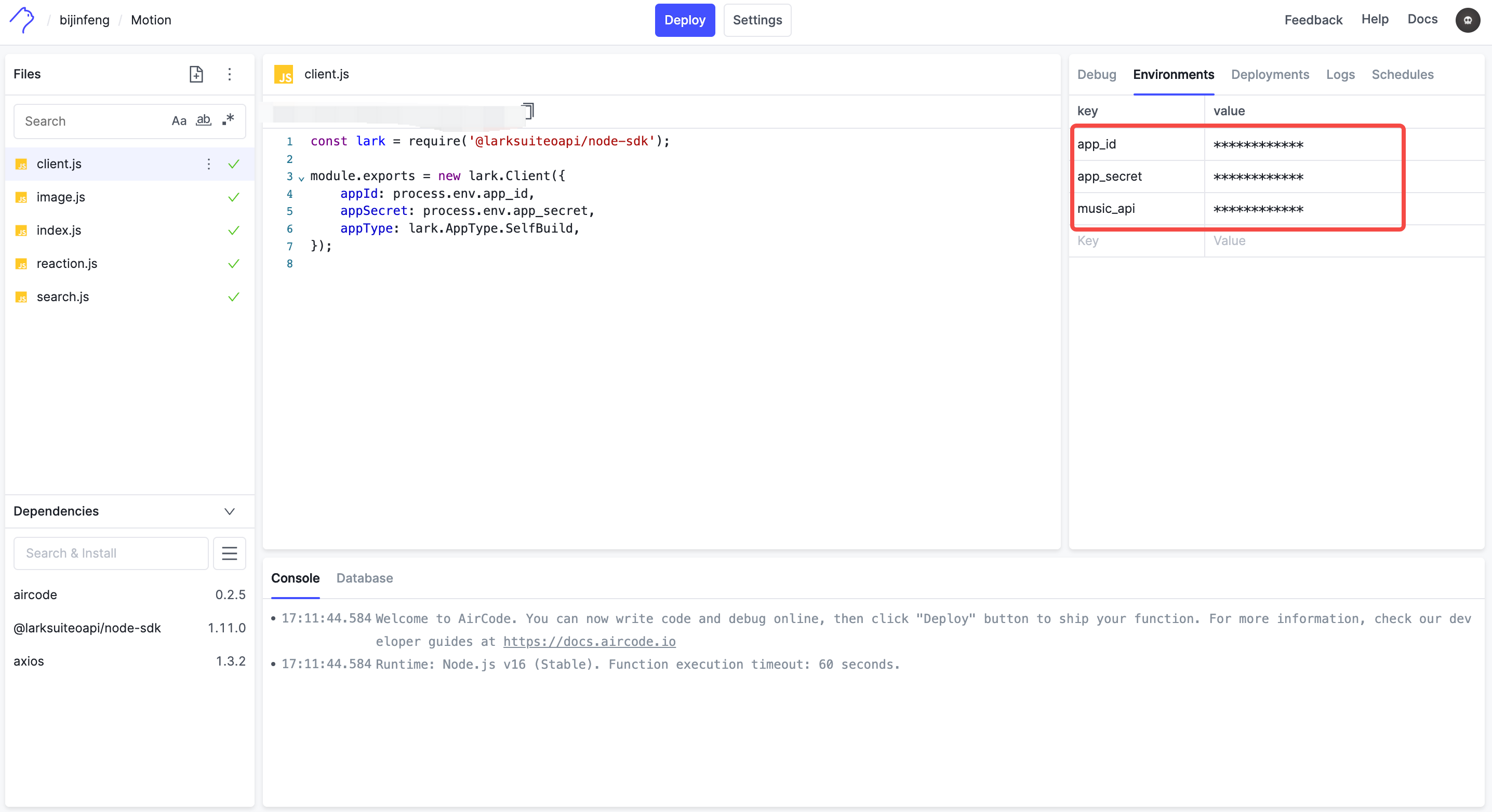Click the JS icon of client.js tab
Image resolution: width=1492 pixels, height=812 pixels.
coord(283,75)
